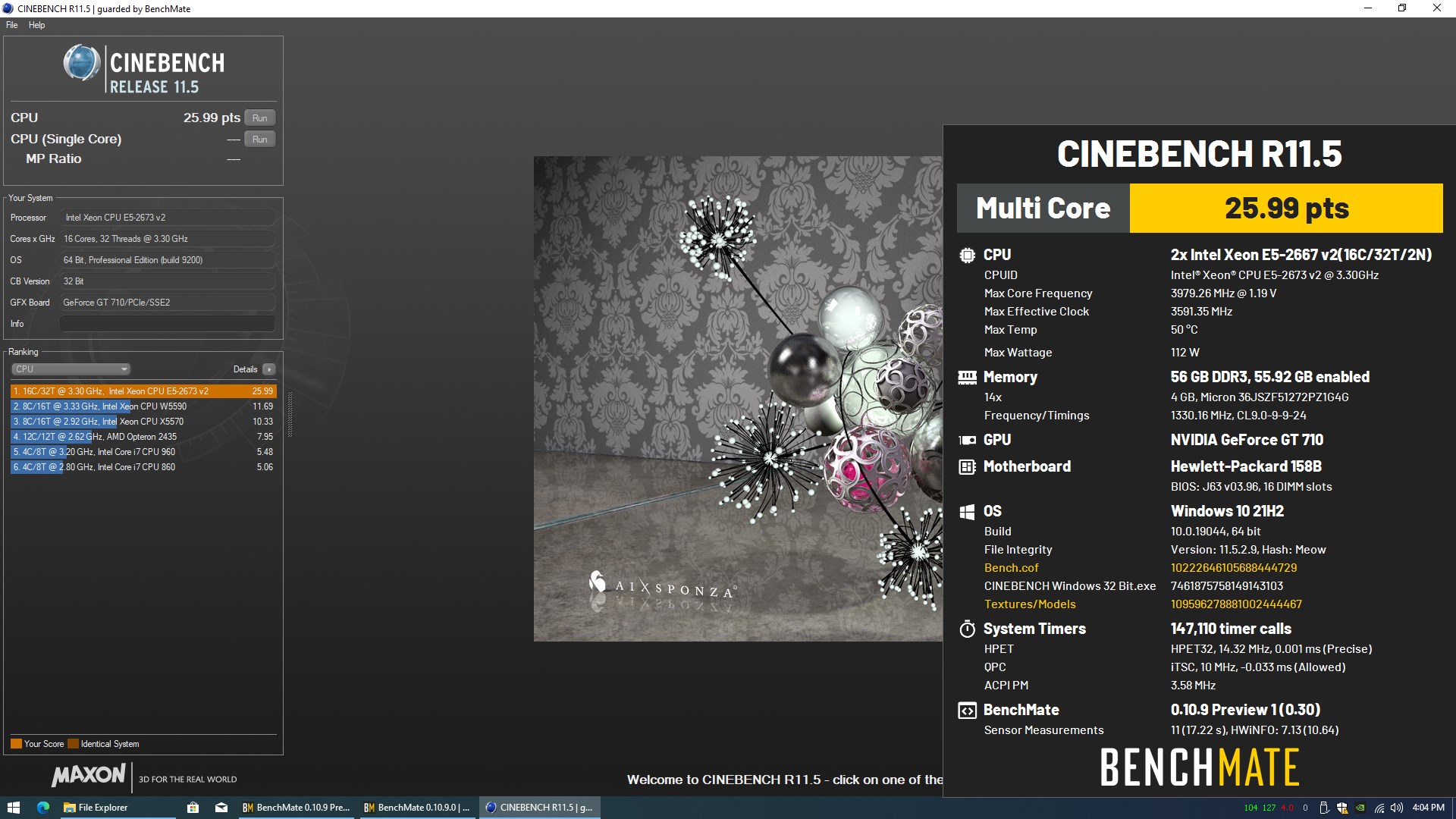Viewport: 1456px width, 819px height.
Task: Open the Help menu
Action: [x=36, y=25]
